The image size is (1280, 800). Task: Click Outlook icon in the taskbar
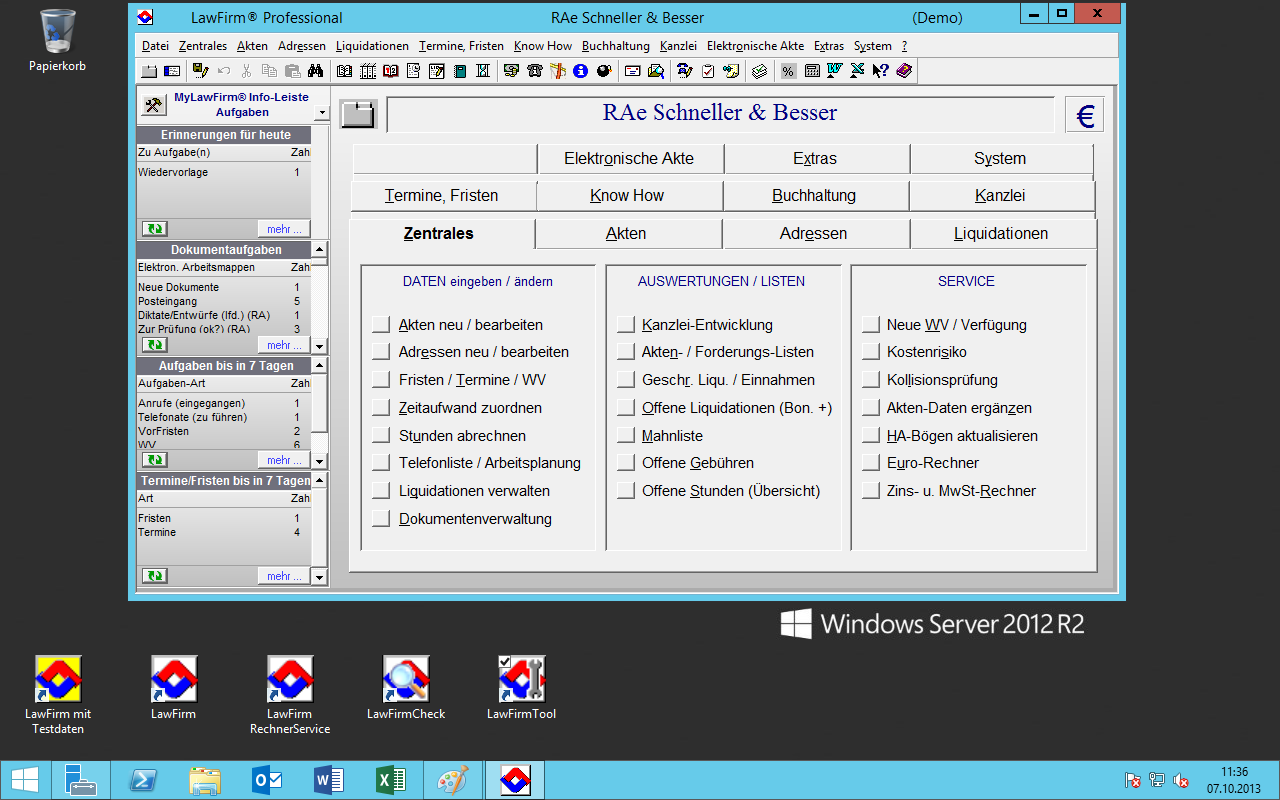pyautogui.click(x=267, y=780)
